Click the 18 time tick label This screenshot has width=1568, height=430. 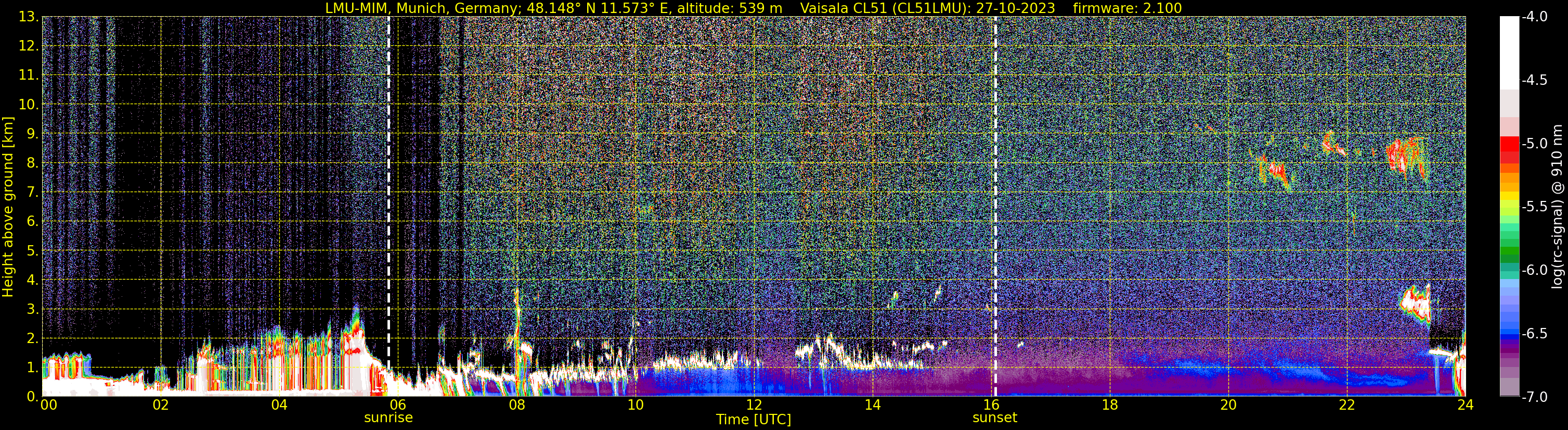[x=1110, y=405]
